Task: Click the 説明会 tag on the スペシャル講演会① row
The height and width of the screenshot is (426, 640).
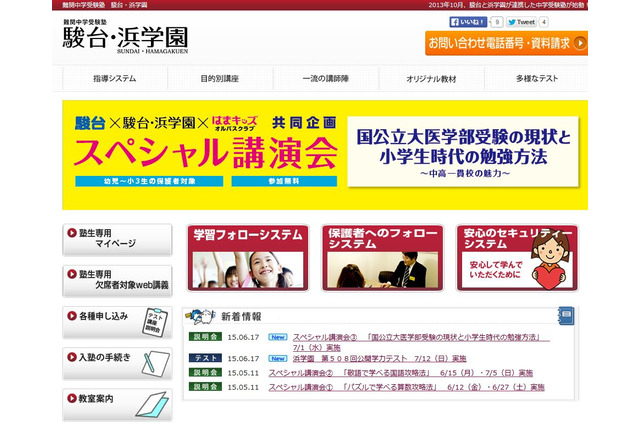Action: (x=205, y=386)
